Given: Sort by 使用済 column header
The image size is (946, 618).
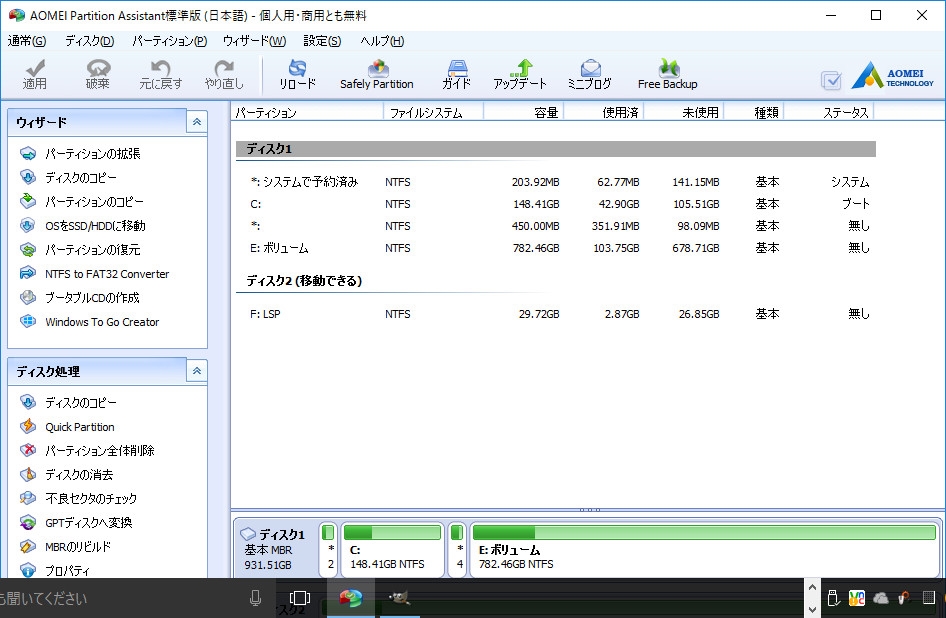Looking at the screenshot, I should click(604, 112).
